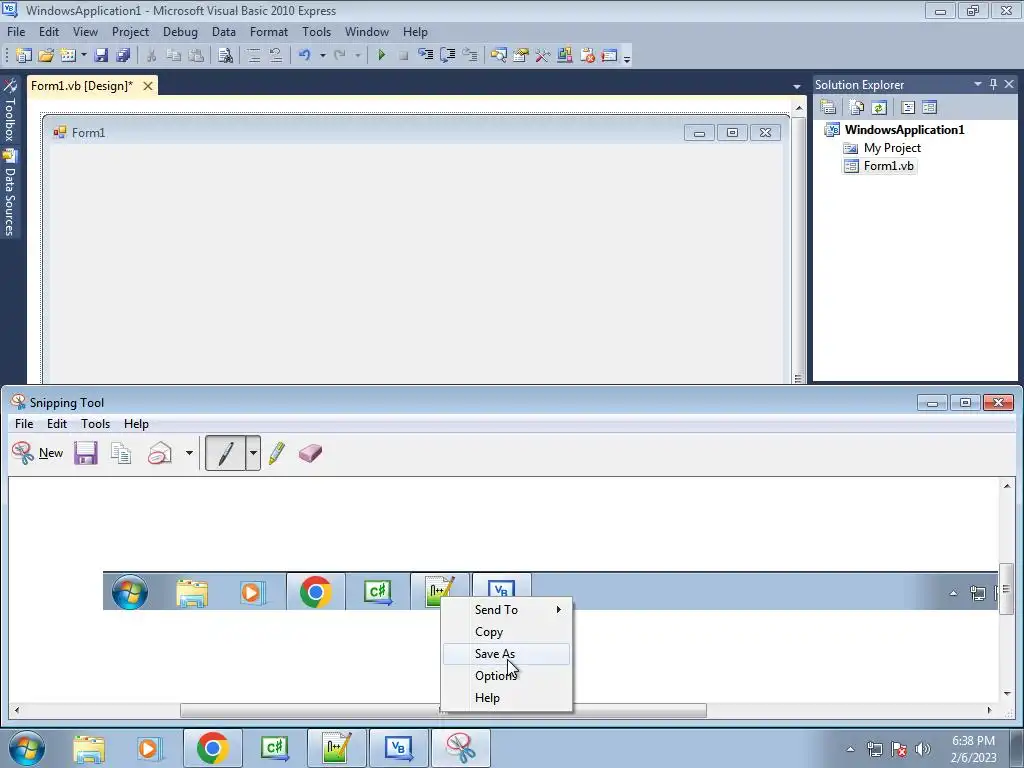Select the Highlighter tool in Snipping Tool
This screenshot has width=1024, height=768.
tap(277, 453)
